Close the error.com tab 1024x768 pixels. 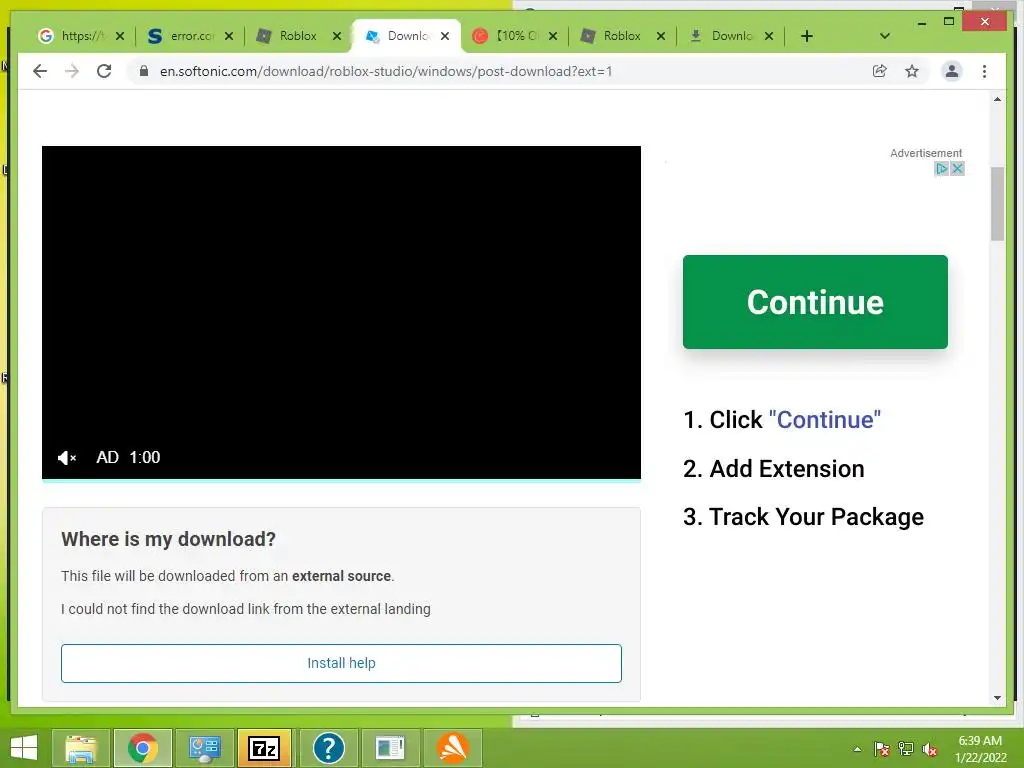click(229, 36)
